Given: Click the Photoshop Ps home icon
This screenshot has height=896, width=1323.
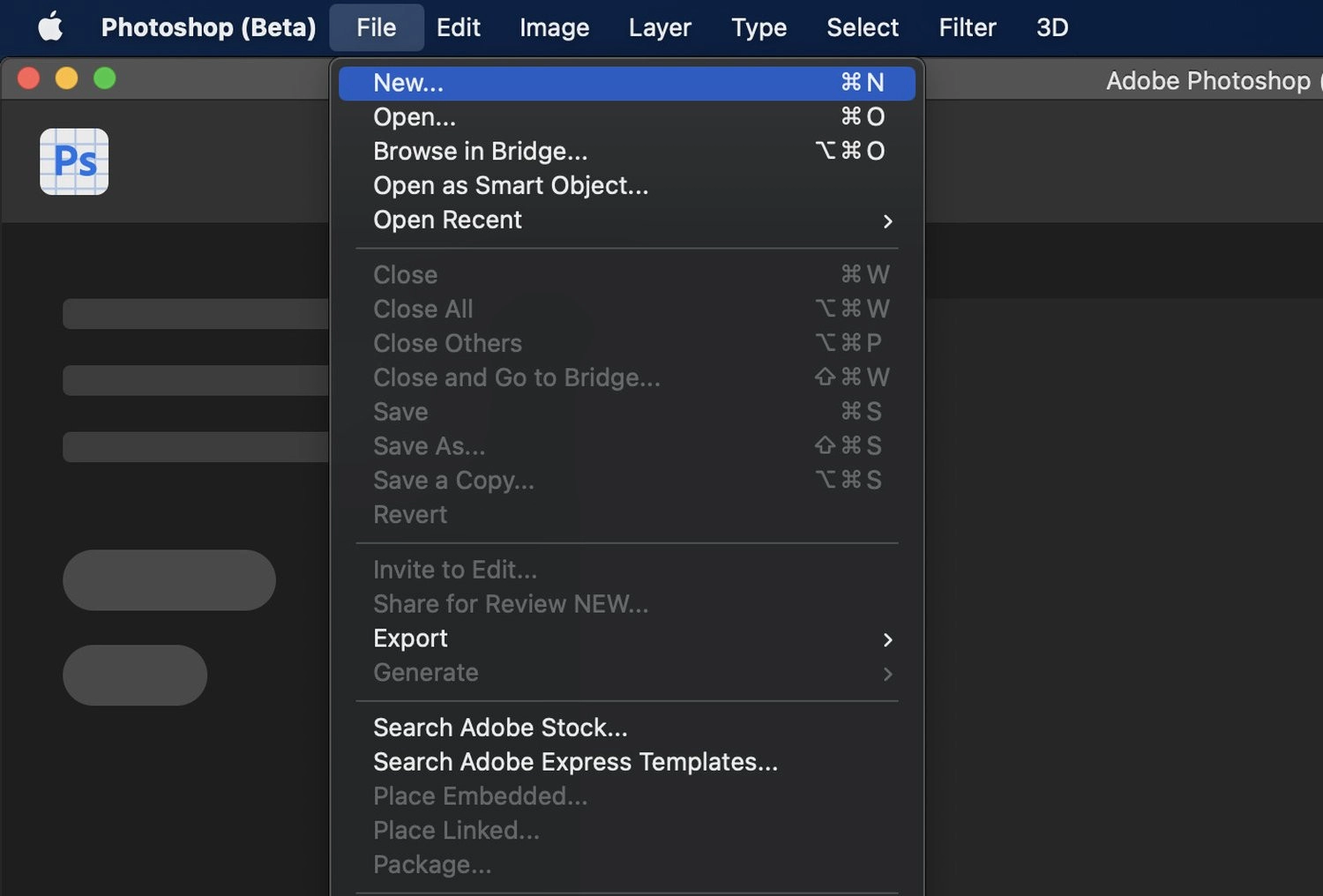Looking at the screenshot, I should pos(74,161).
